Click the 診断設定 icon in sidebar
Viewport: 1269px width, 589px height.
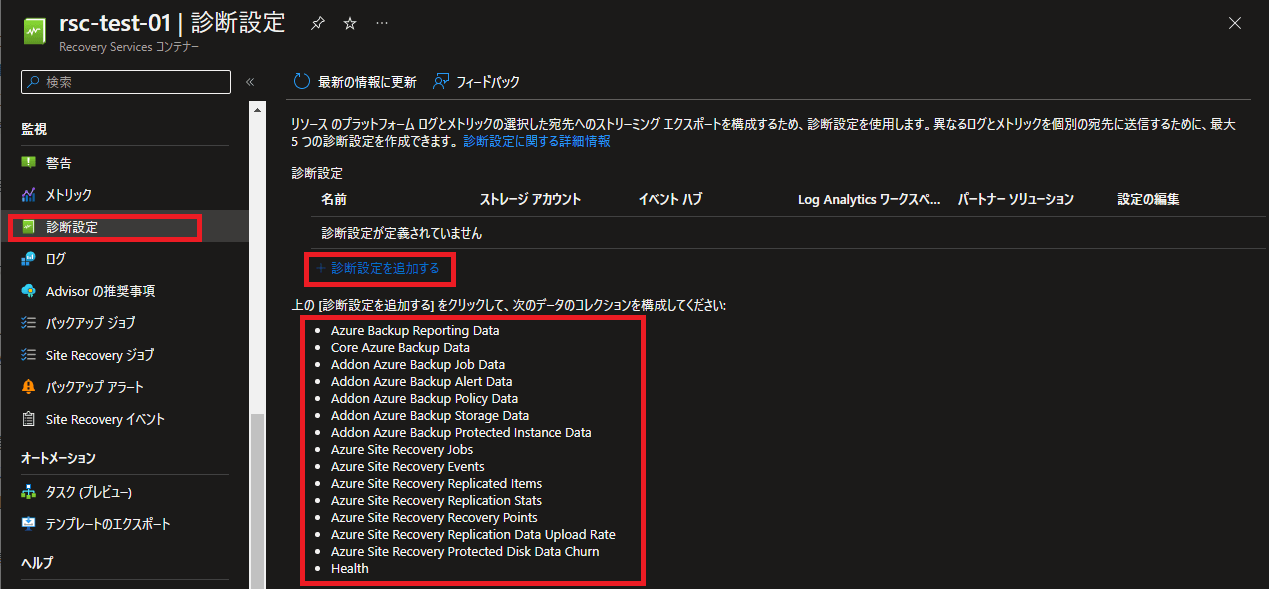click(x=28, y=227)
